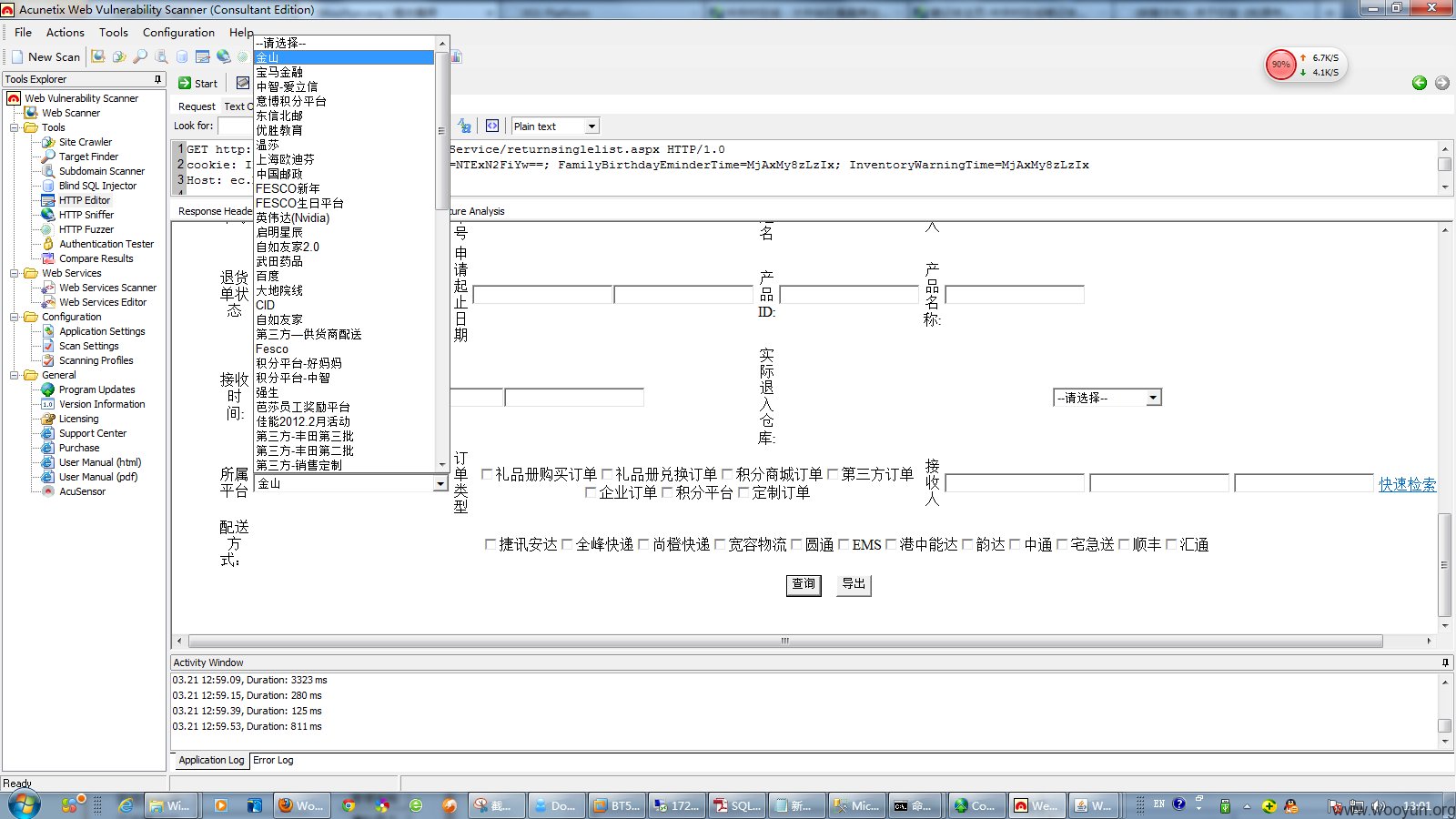Image resolution: width=1456 pixels, height=819 pixels.
Task: Click the green back navigation arrow
Action: pyautogui.click(x=1420, y=83)
